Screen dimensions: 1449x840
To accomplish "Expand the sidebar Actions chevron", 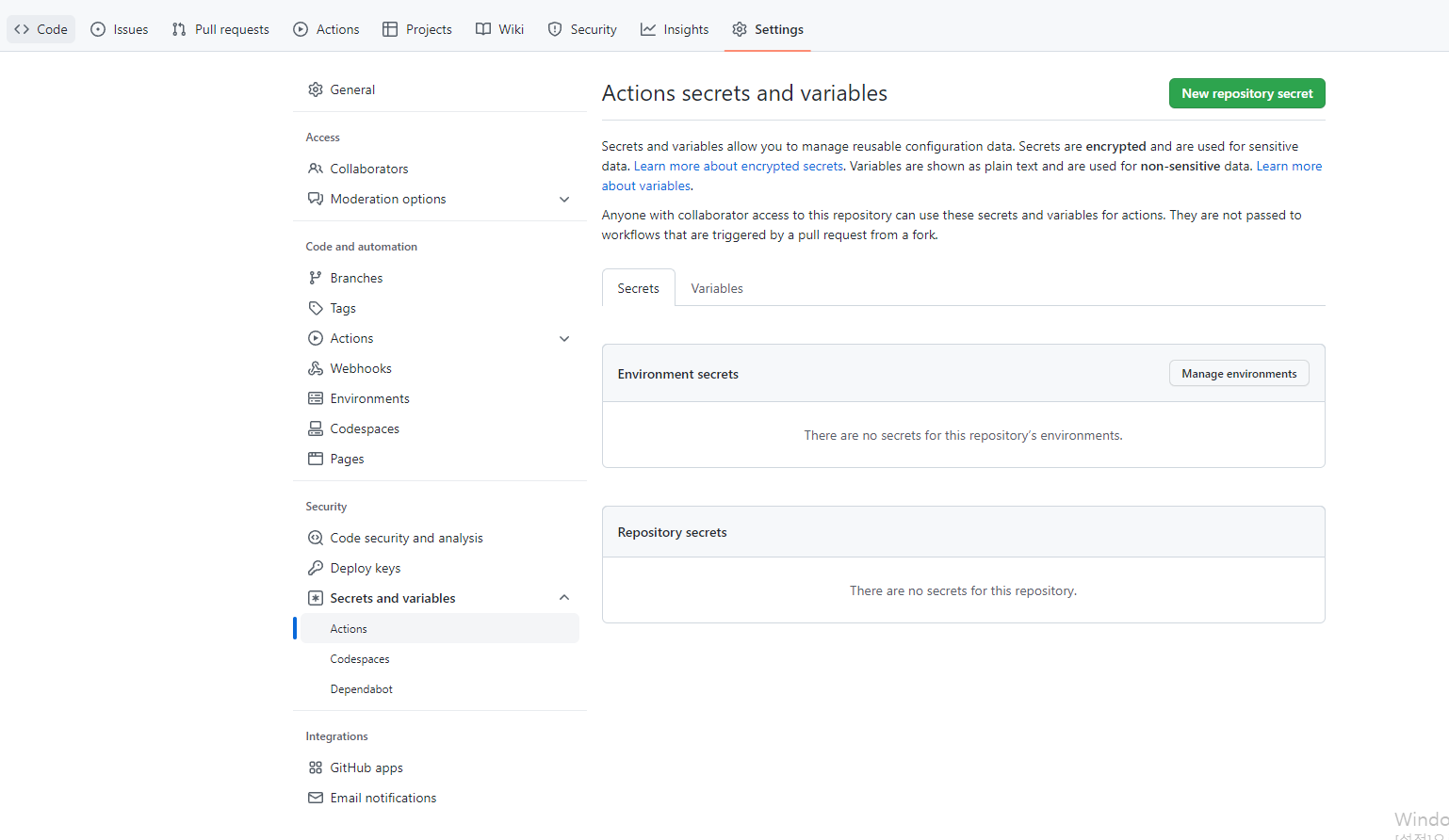I will pyautogui.click(x=564, y=338).
